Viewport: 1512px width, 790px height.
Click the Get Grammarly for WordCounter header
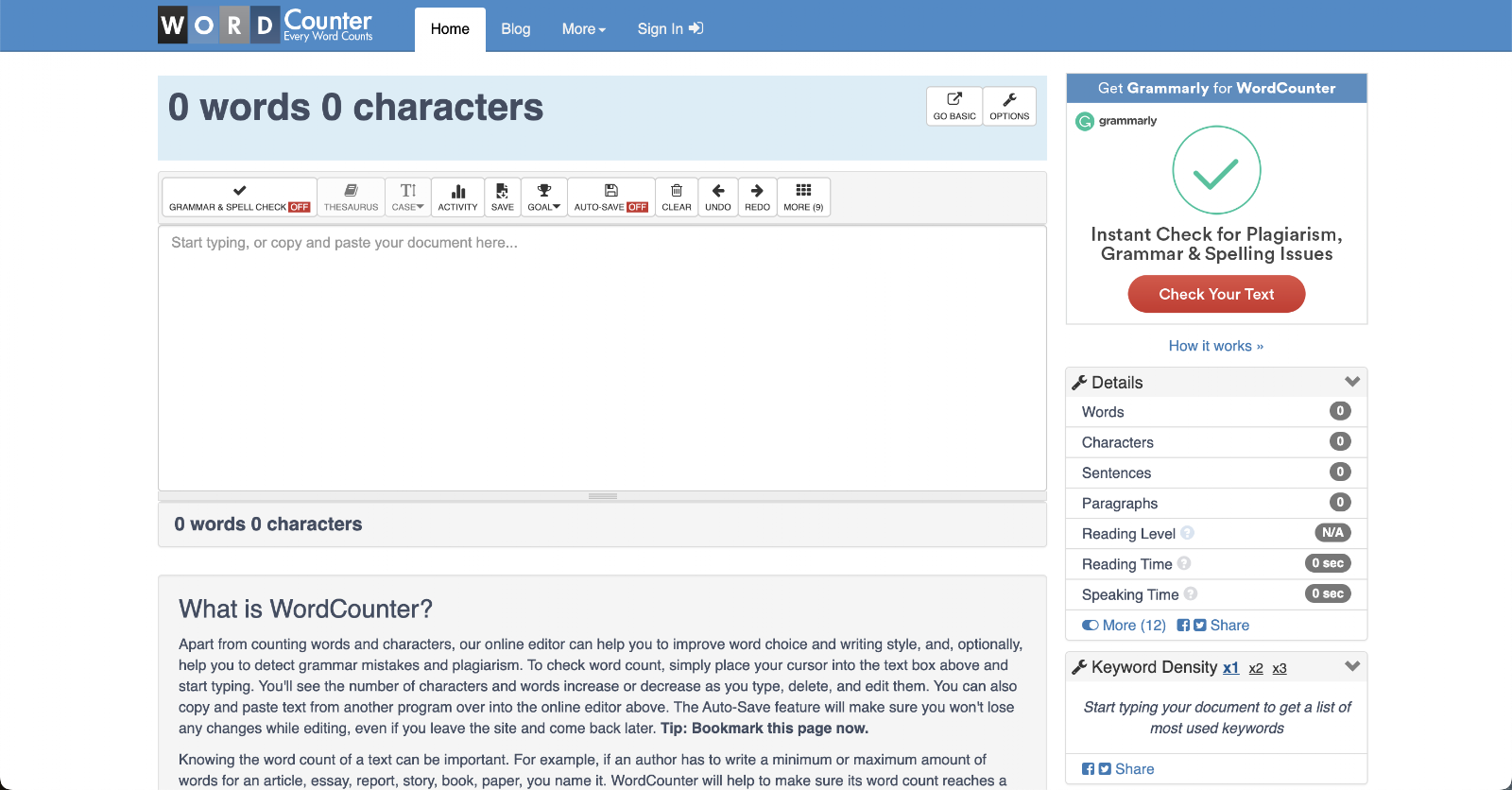click(x=1216, y=88)
